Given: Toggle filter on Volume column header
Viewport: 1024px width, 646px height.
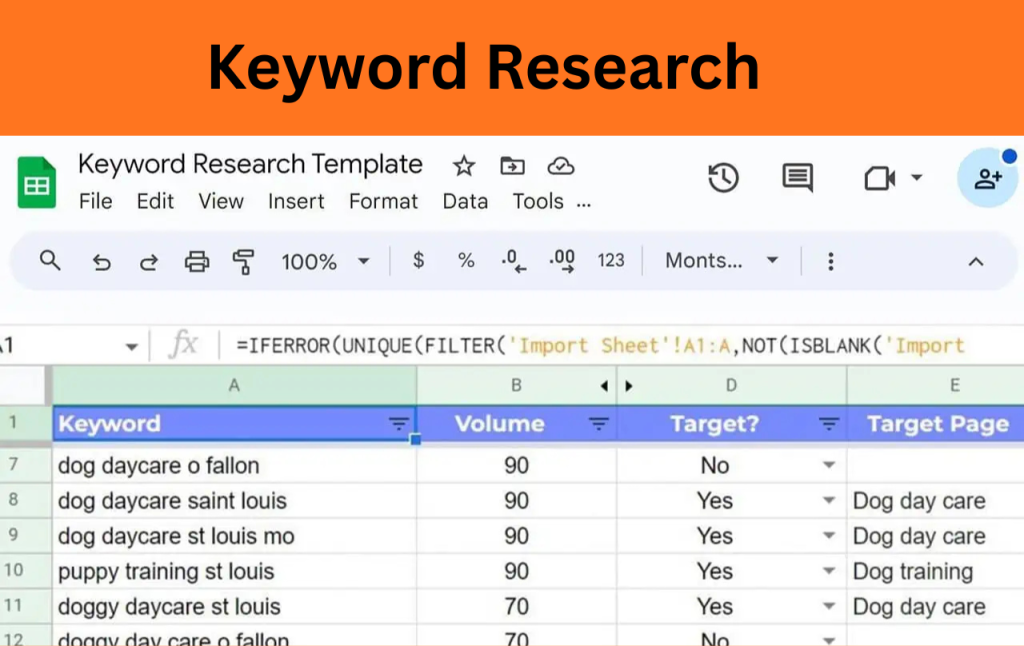Looking at the screenshot, I should pos(598,424).
